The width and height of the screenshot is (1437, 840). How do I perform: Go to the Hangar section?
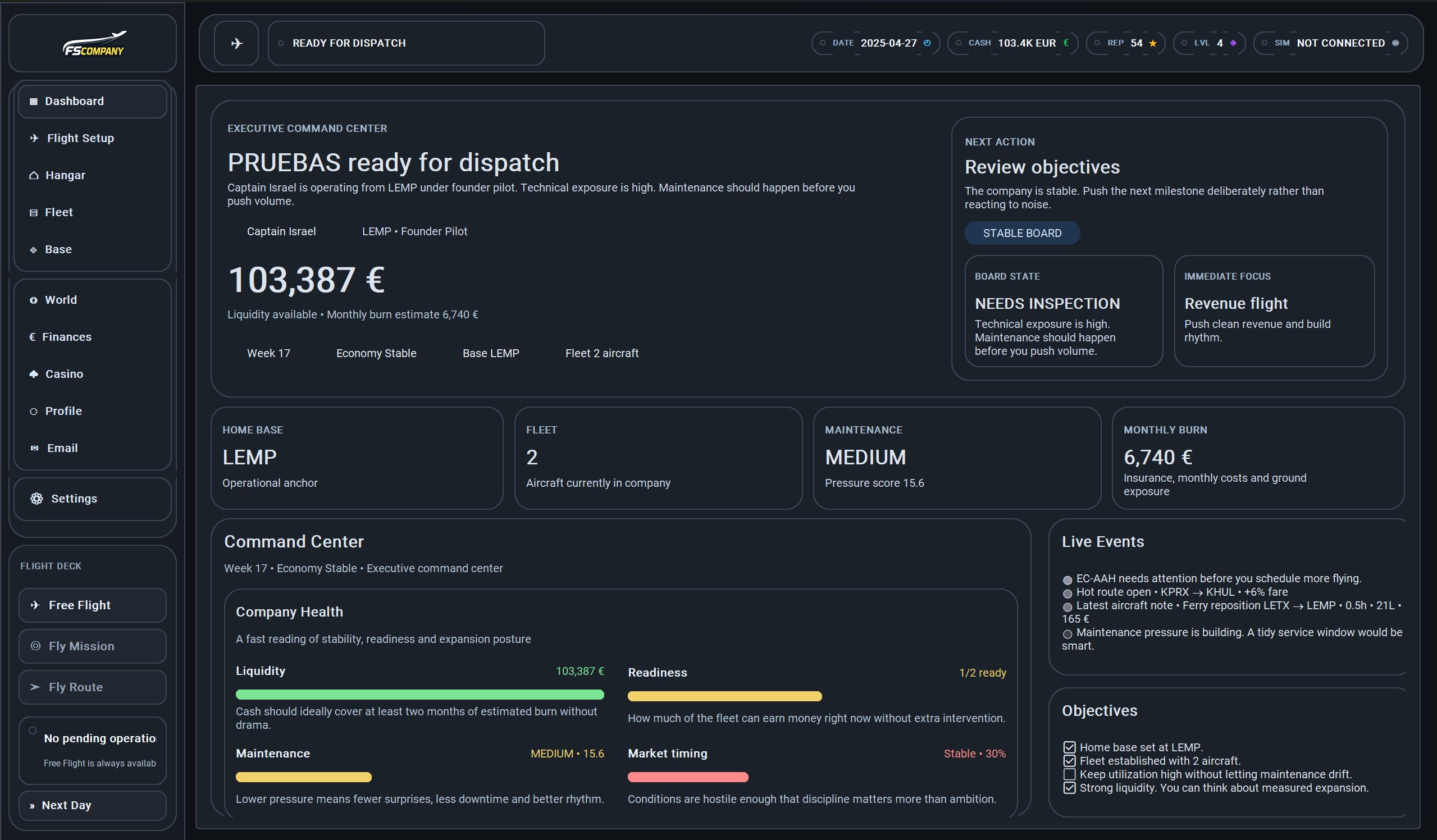tap(65, 175)
